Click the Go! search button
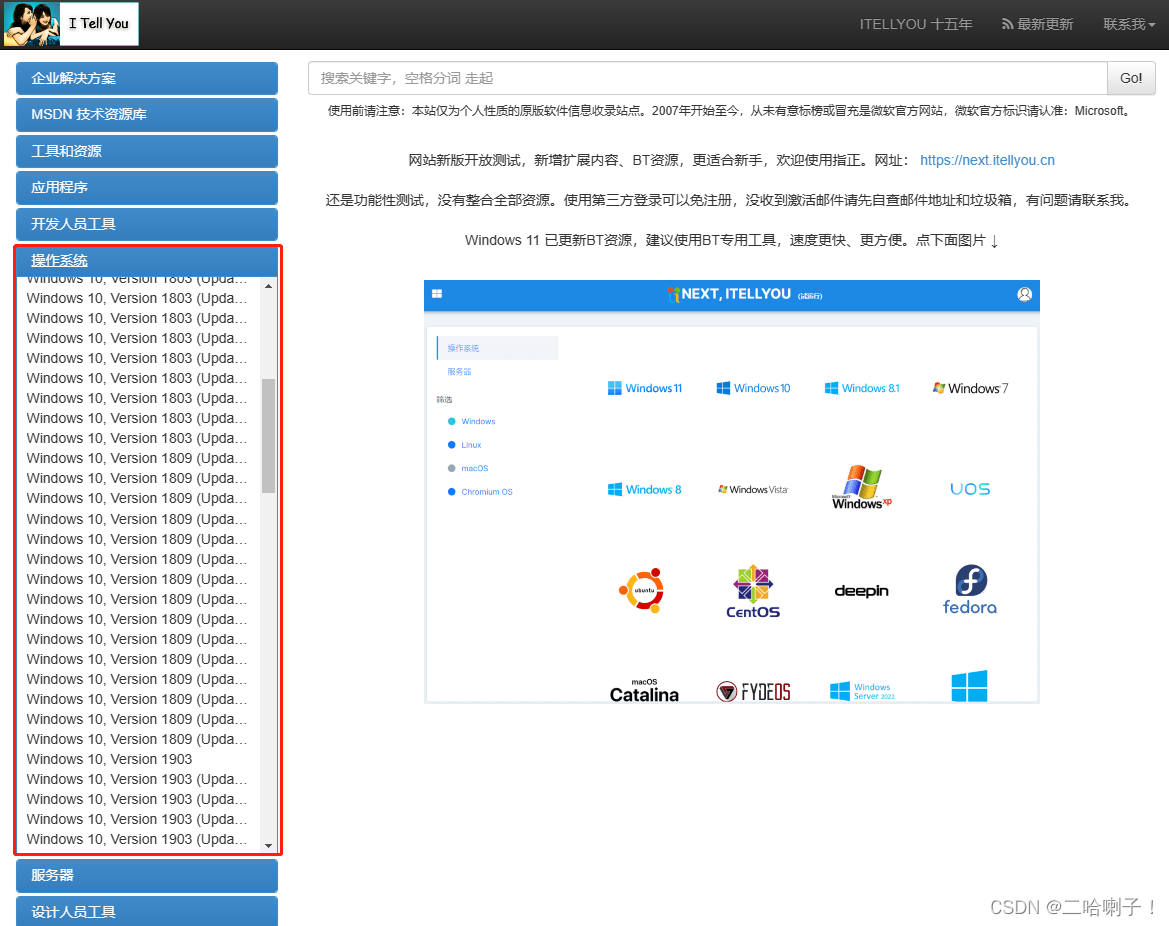The height and width of the screenshot is (926, 1169). (1130, 78)
